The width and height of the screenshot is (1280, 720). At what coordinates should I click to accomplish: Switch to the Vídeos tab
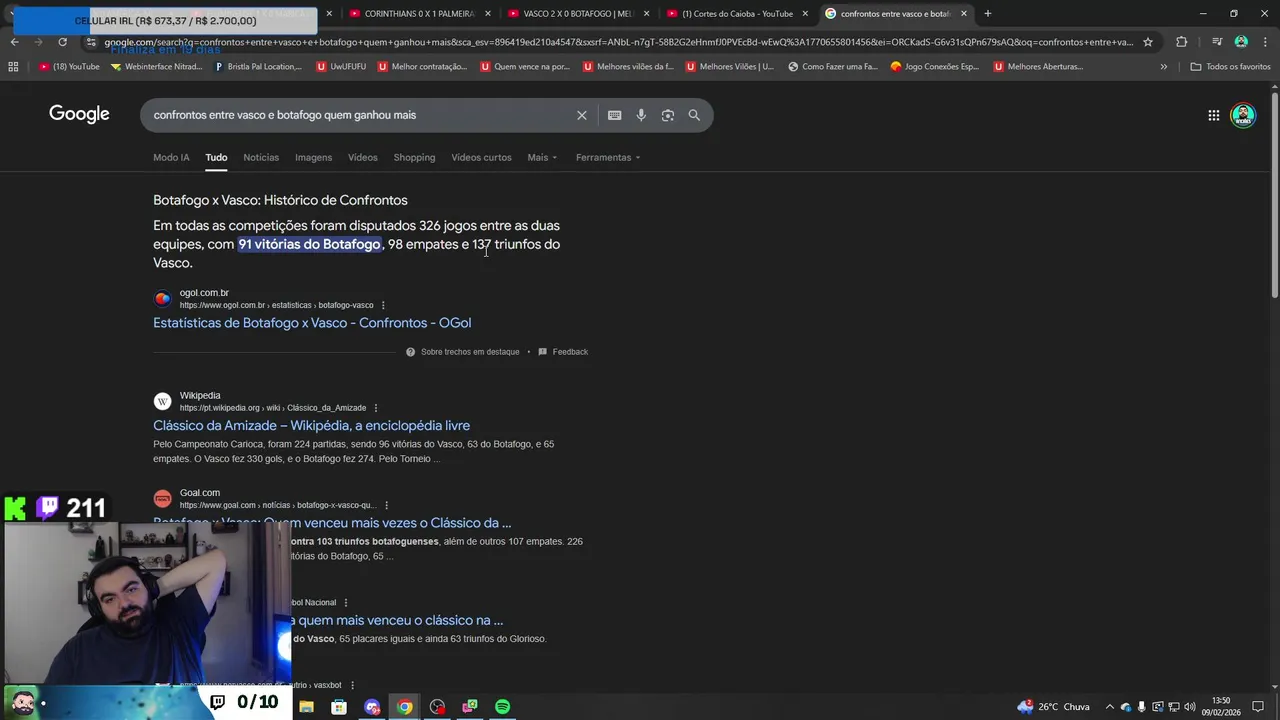[x=362, y=157]
